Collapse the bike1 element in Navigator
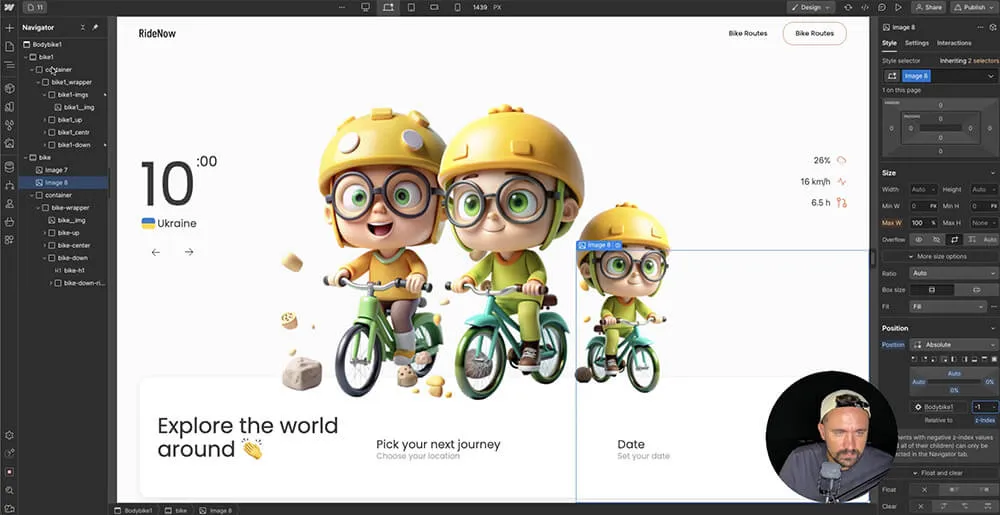The image size is (1000, 515). tap(26, 57)
